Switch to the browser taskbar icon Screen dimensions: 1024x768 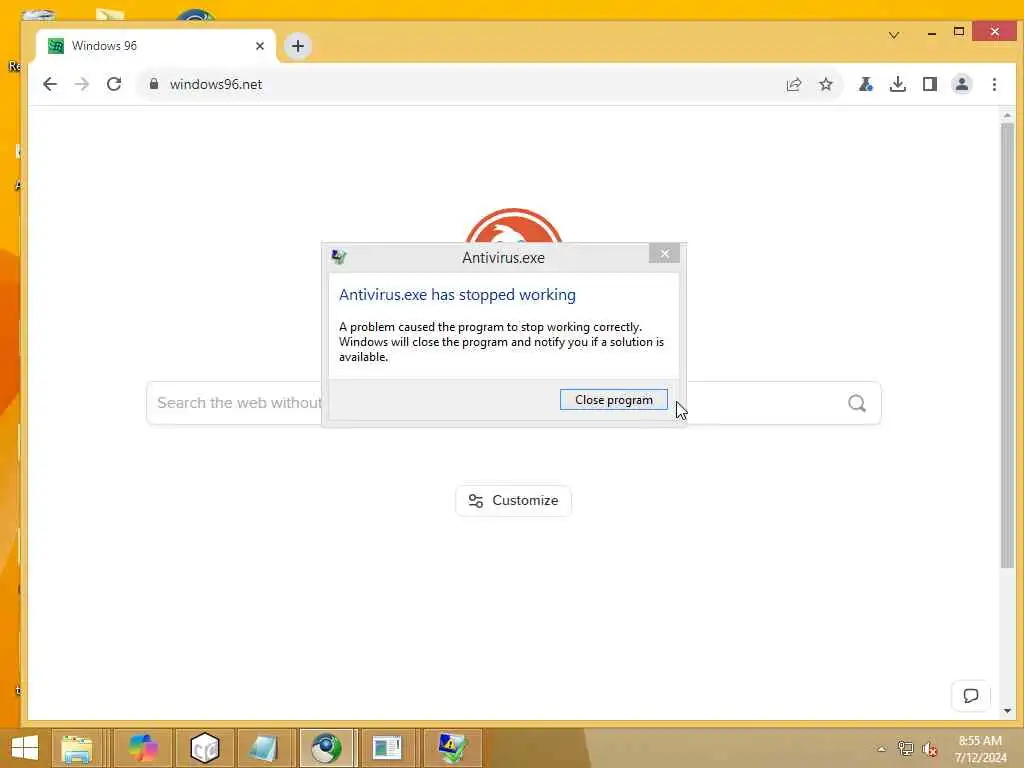point(326,748)
